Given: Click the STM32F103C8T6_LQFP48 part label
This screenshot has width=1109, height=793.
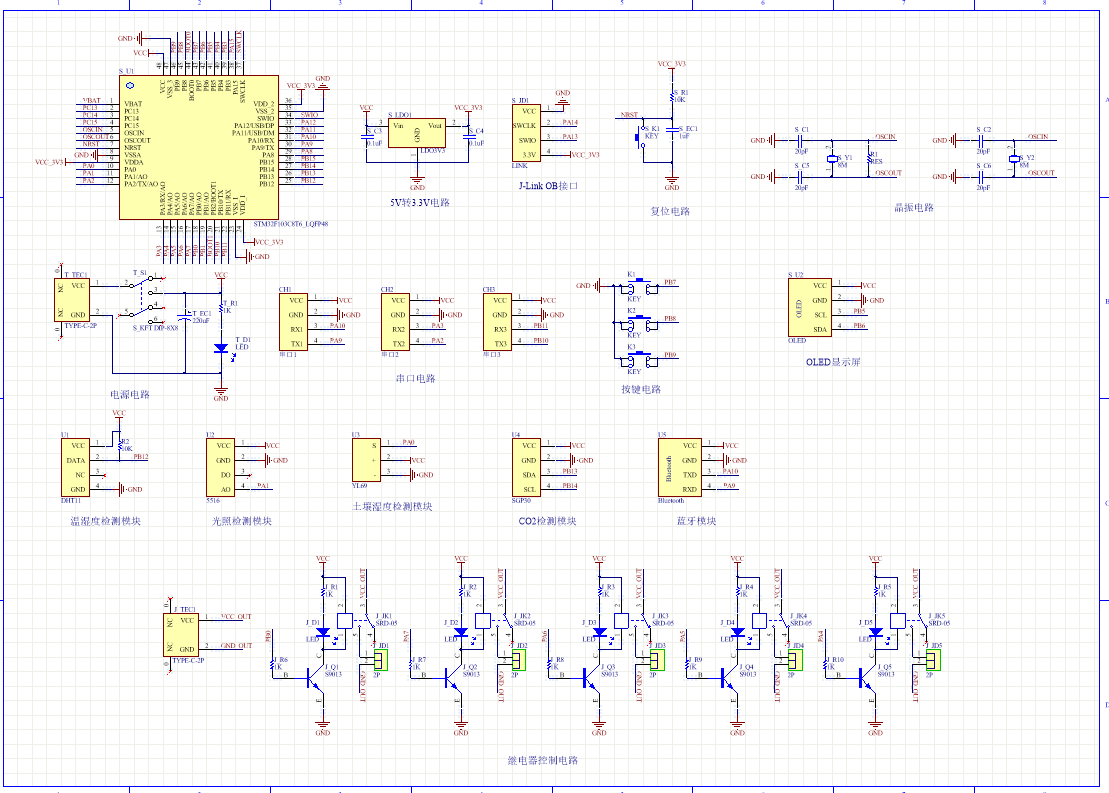Looking at the screenshot, I should [291, 224].
